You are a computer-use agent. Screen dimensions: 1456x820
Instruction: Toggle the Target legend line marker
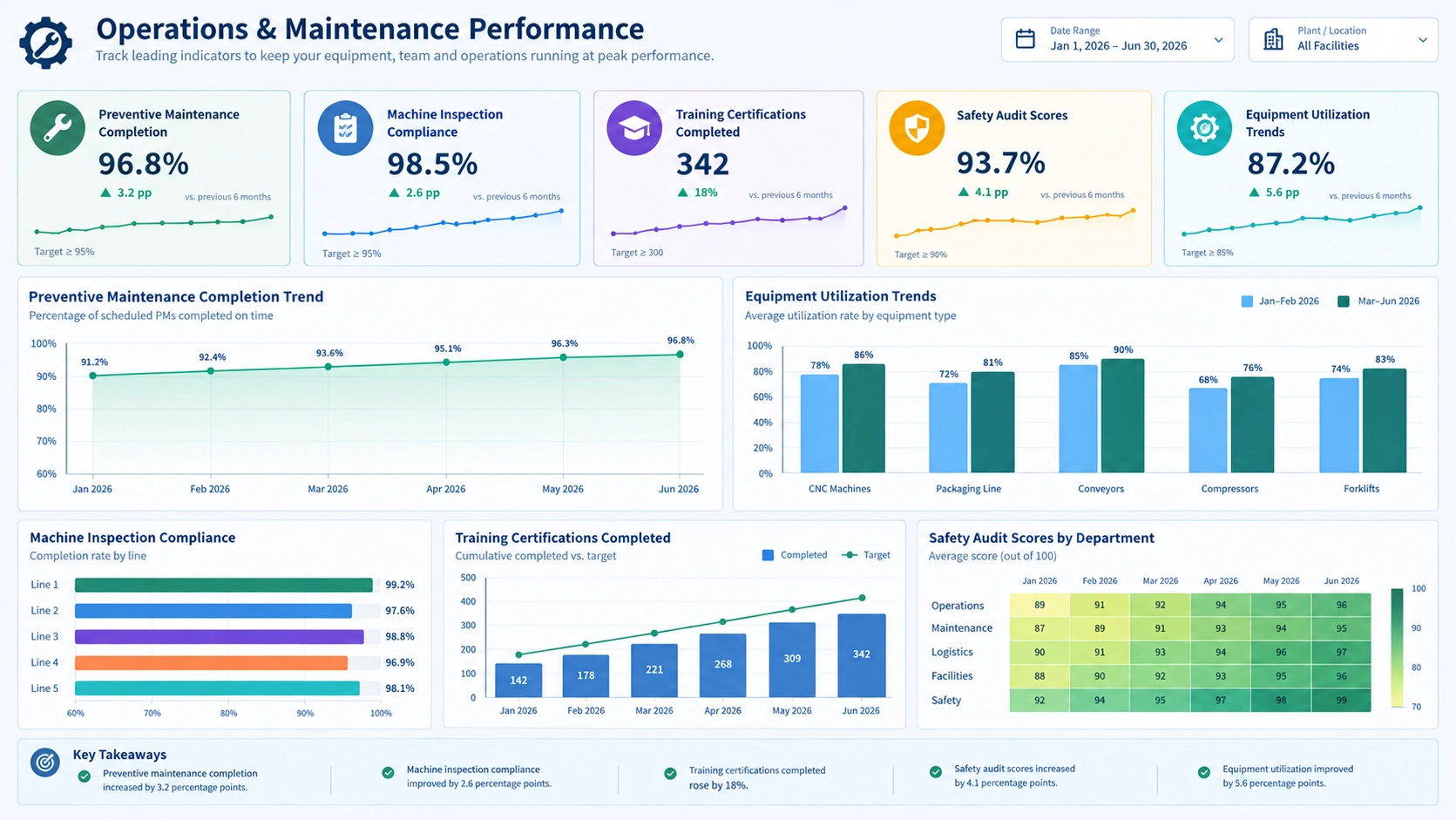pos(850,555)
